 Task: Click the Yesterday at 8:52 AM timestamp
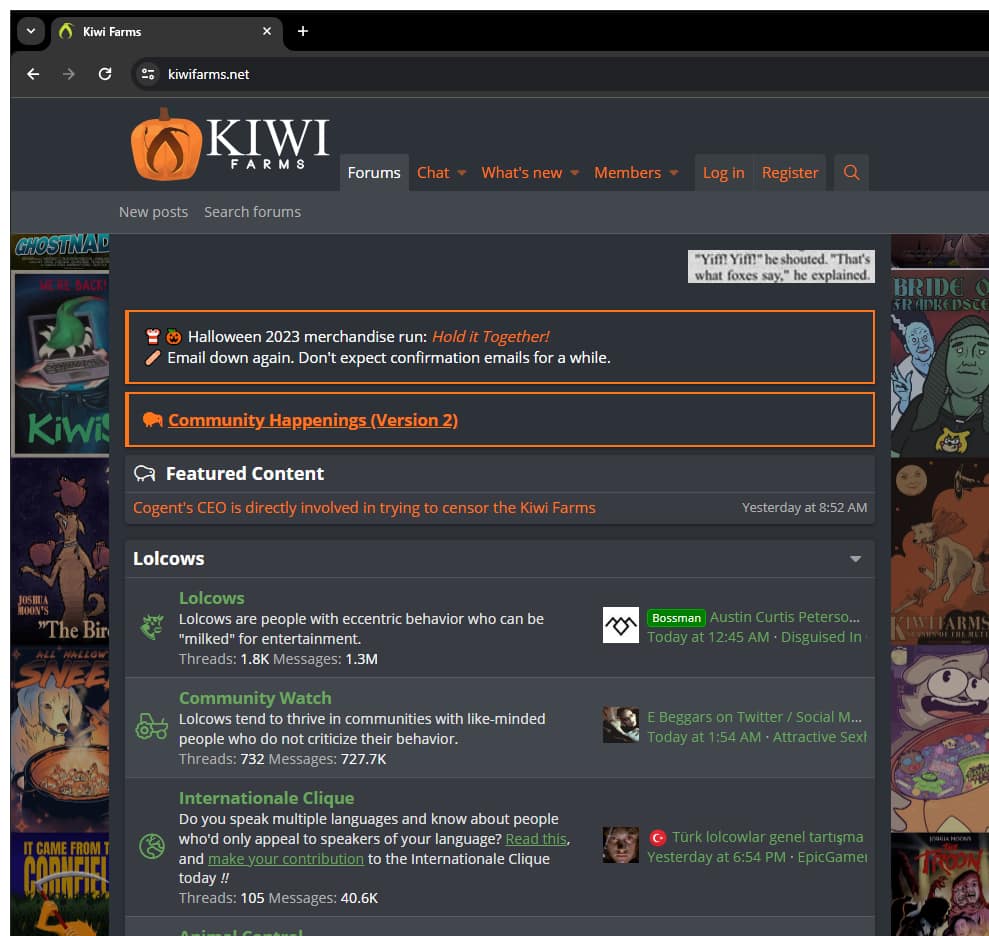coord(804,508)
